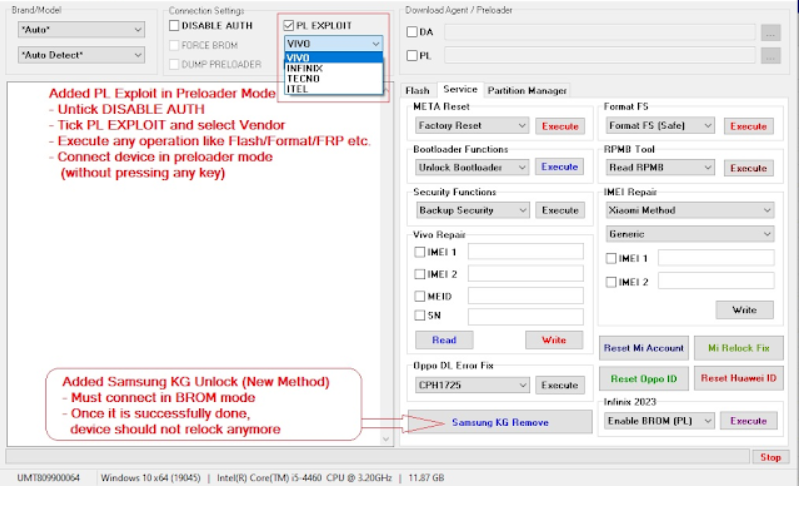
Task: Tick the FORCE BROM checkbox
Action: [174, 45]
